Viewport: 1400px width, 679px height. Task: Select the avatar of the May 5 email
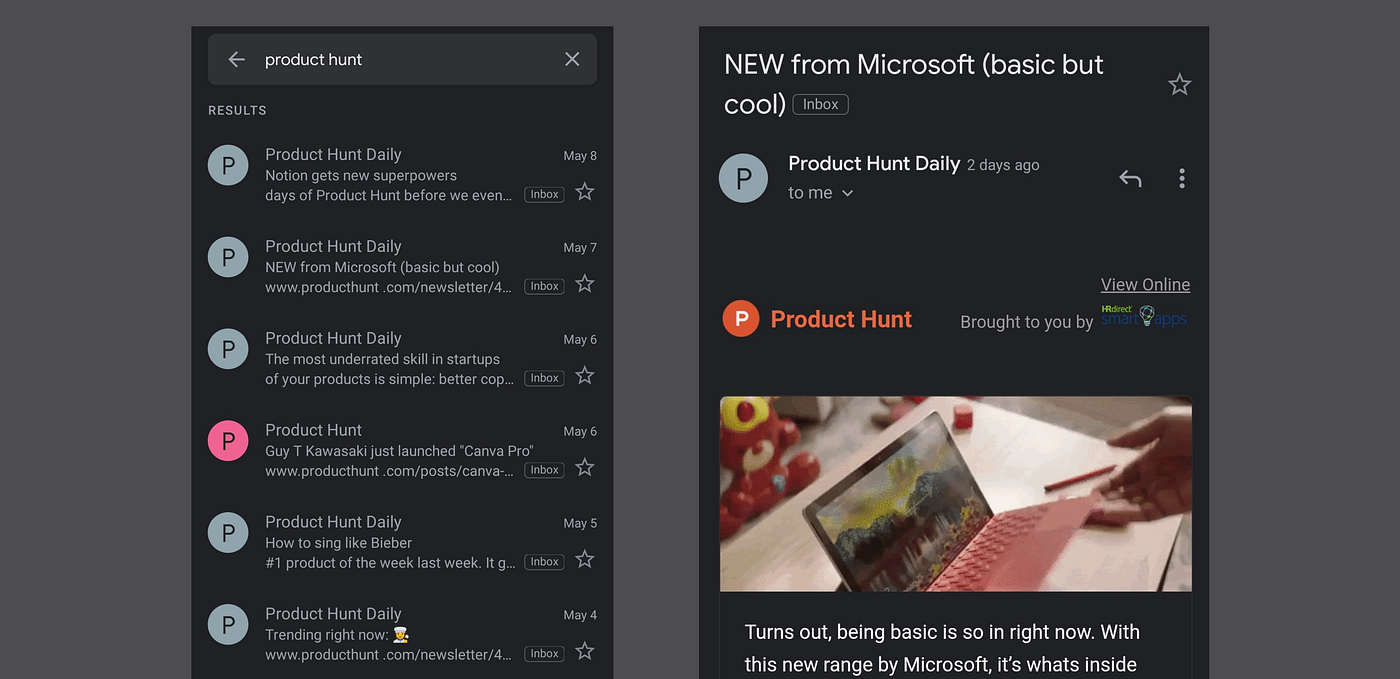pyautogui.click(x=228, y=533)
